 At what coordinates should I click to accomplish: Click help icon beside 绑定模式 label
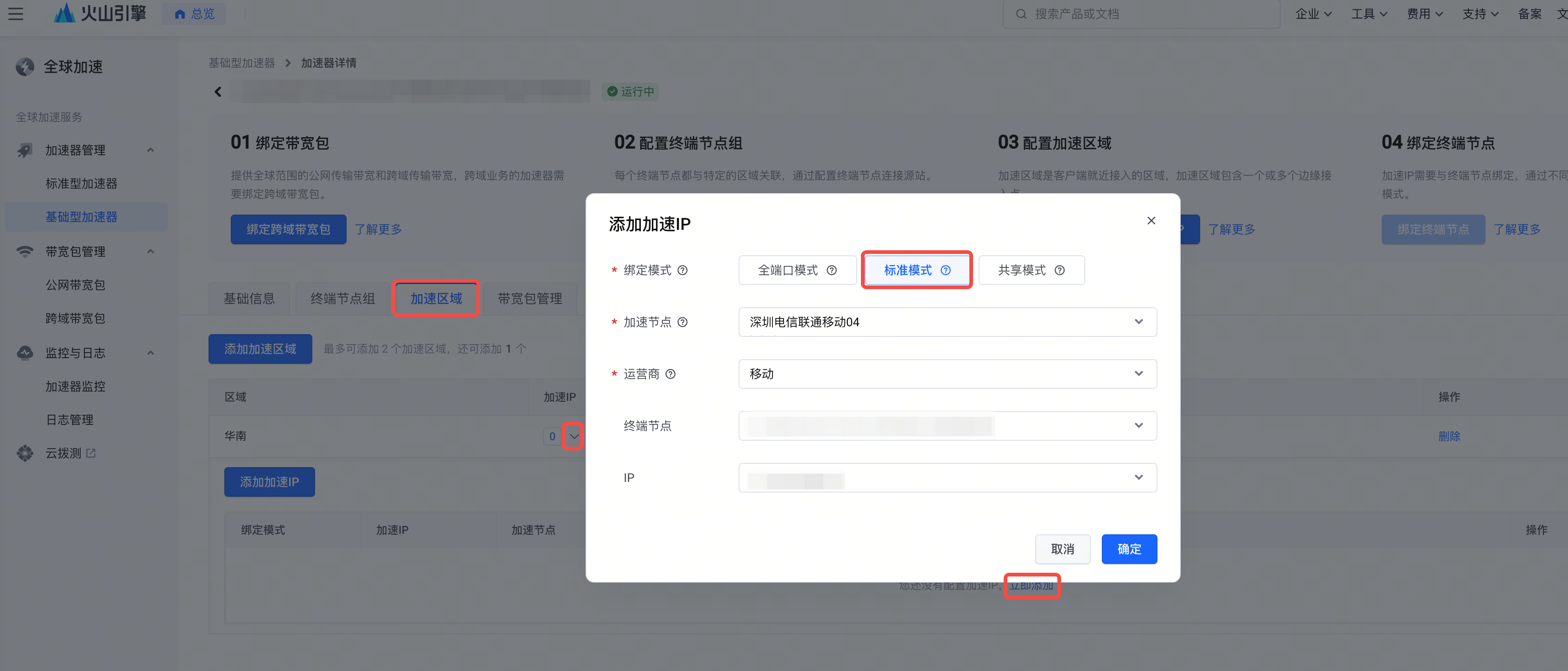(x=683, y=270)
